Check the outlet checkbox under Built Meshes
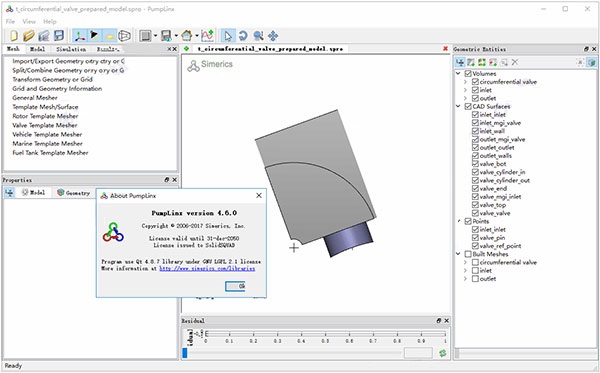Screen dimensions: 600x373 click(x=475, y=279)
